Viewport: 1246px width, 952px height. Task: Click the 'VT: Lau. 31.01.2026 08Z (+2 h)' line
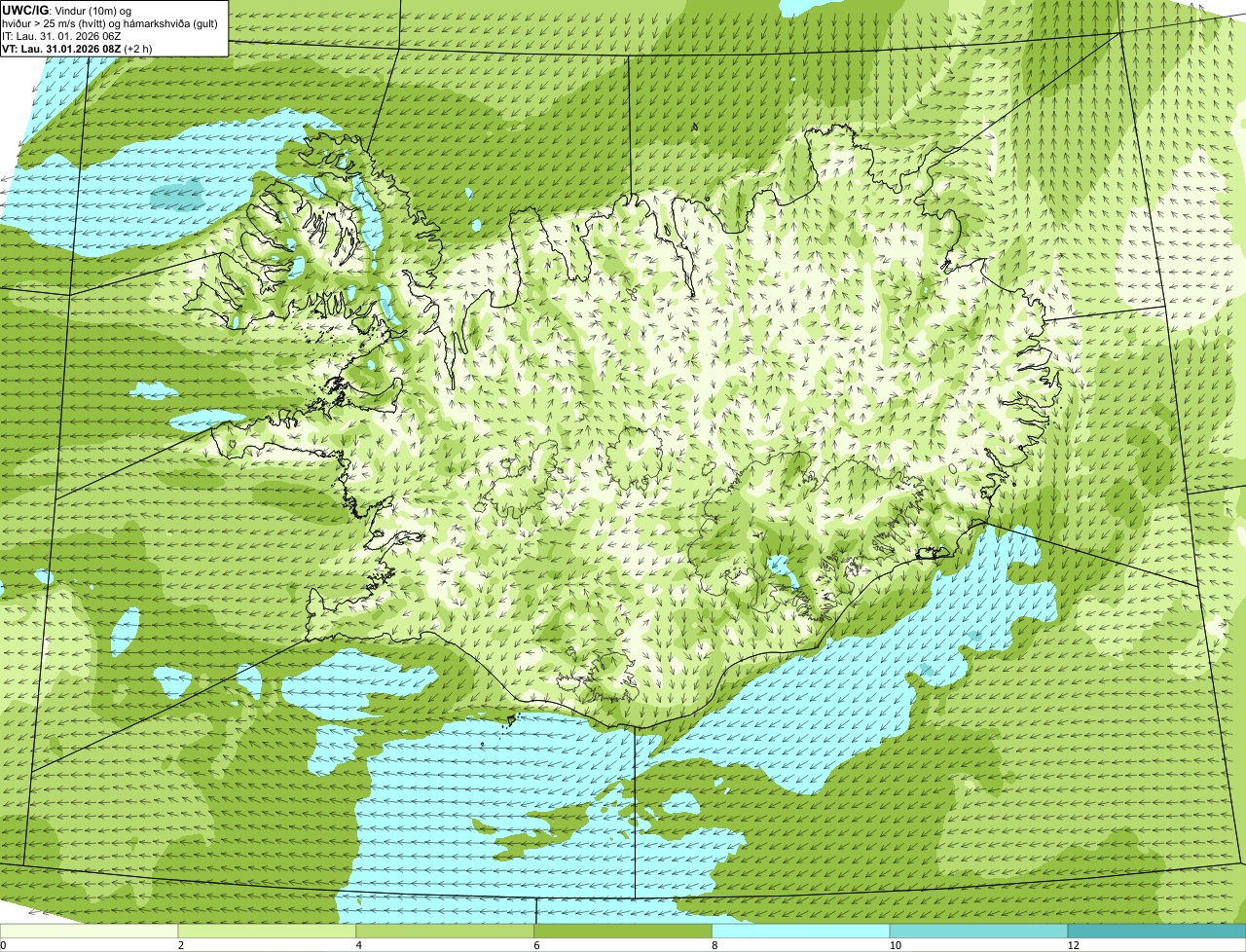77,49
